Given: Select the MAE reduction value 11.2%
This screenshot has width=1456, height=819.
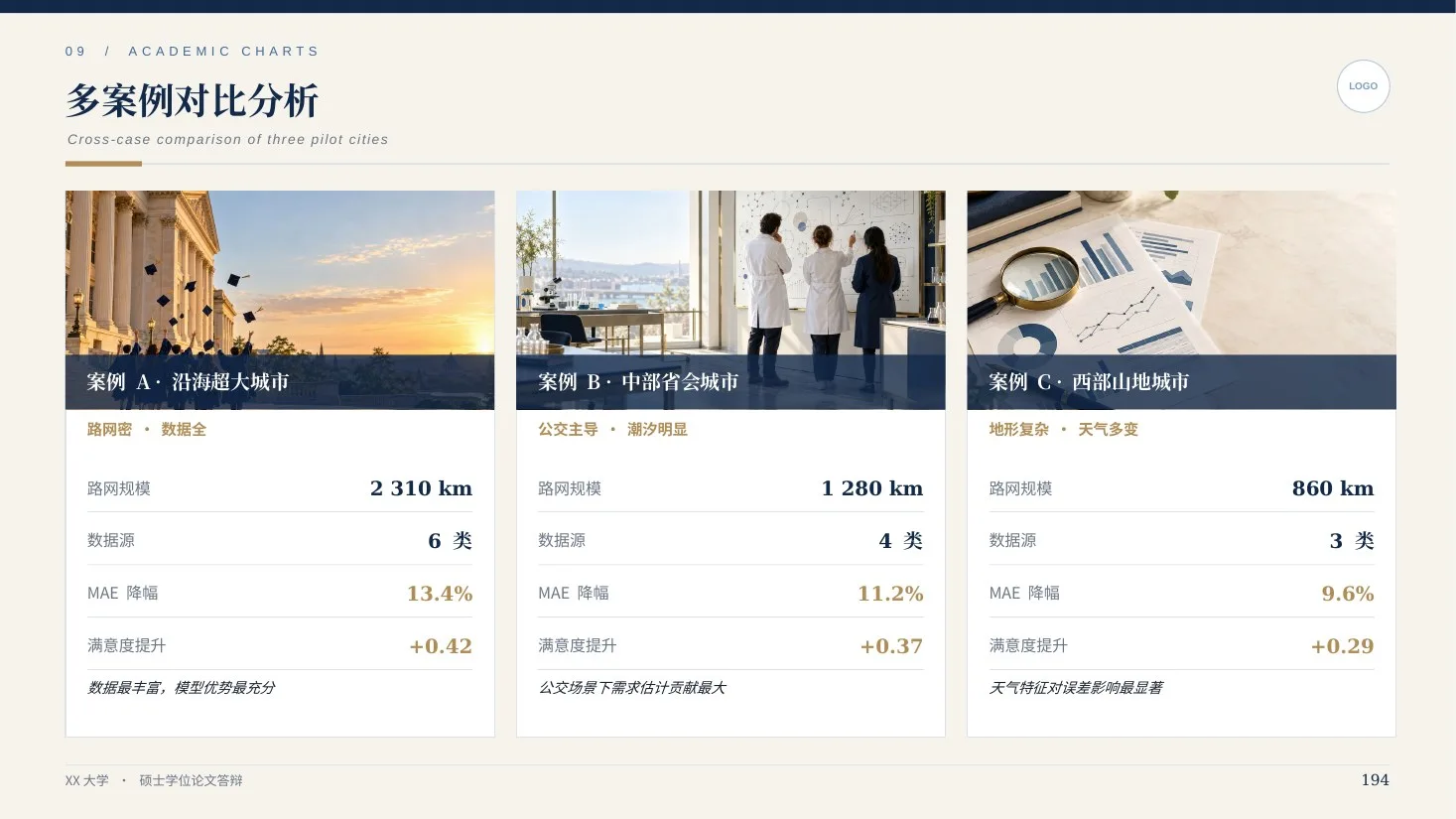Looking at the screenshot, I should (x=890, y=594).
